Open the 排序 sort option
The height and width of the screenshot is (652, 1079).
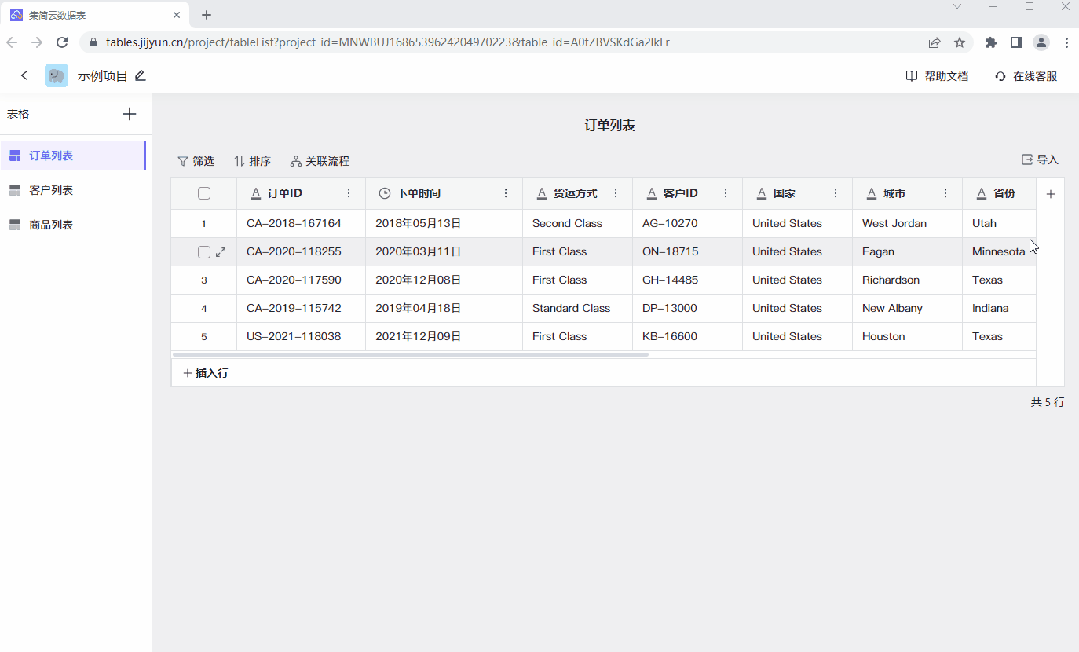tap(252, 161)
